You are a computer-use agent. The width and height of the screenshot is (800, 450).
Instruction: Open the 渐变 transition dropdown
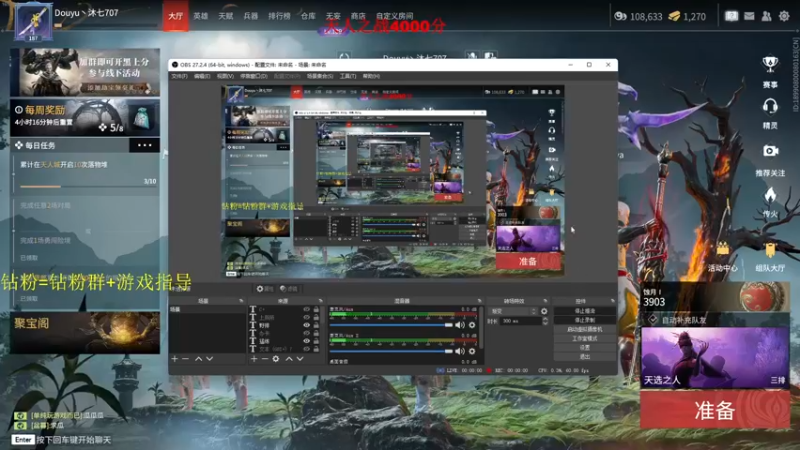click(x=513, y=311)
